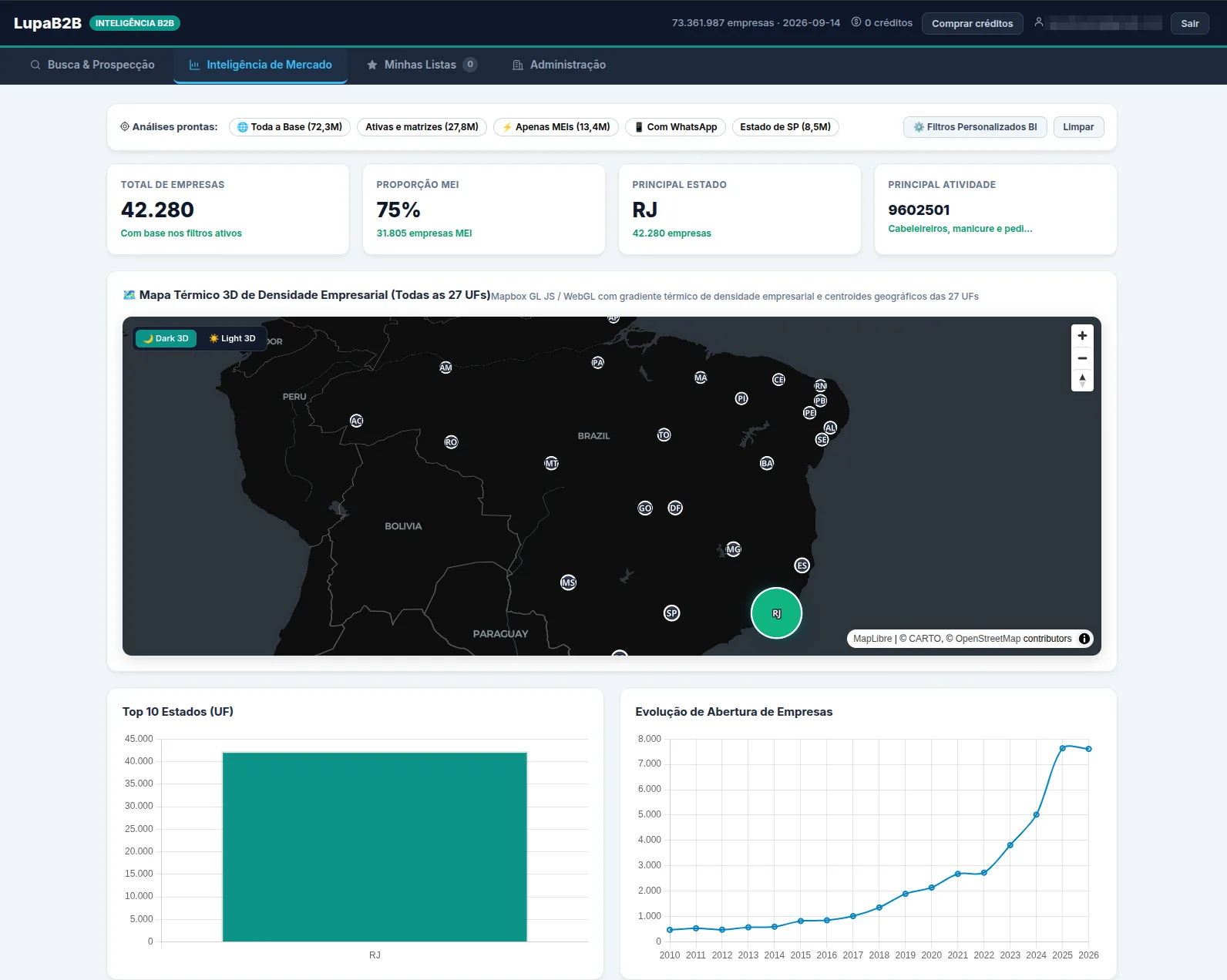Open the Minhas Listas tab

(422, 65)
